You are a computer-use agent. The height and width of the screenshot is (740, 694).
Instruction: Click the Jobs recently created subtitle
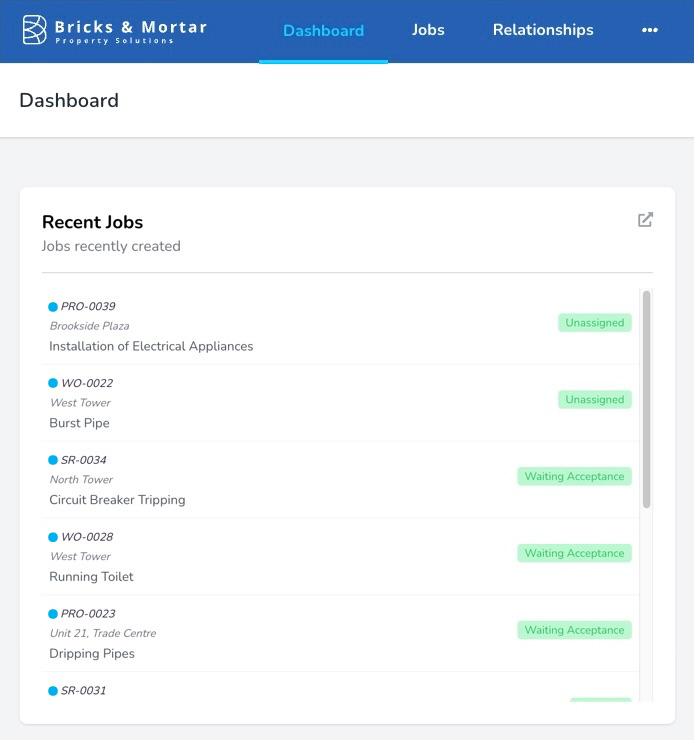[x=111, y=246]
